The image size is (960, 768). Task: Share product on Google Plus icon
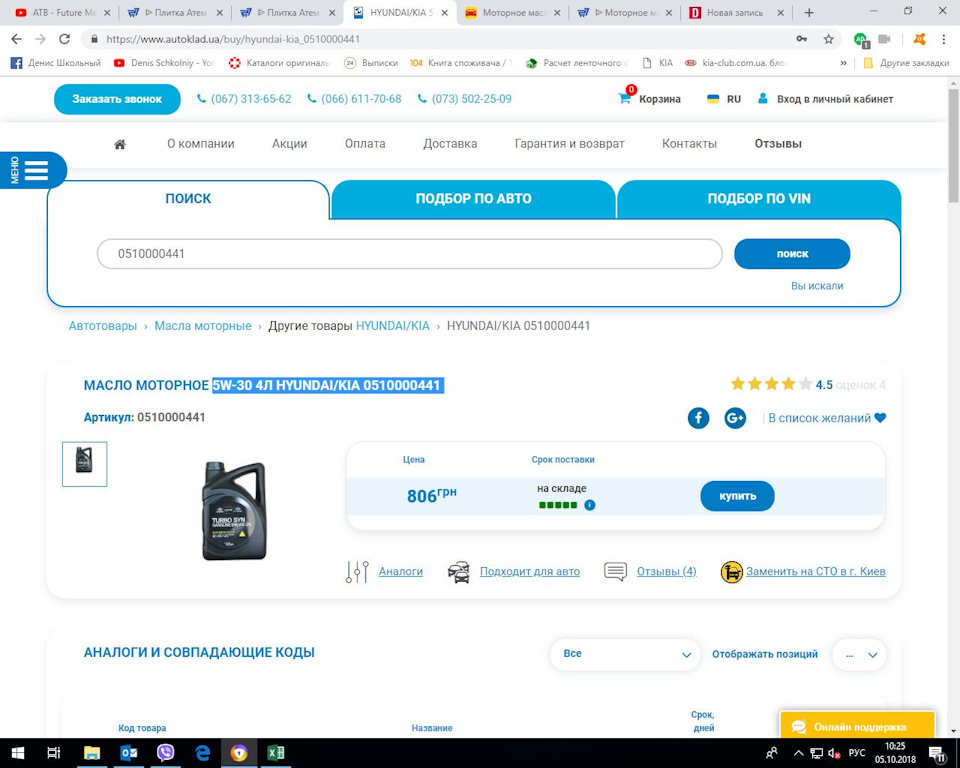click(x=735, y=418)
